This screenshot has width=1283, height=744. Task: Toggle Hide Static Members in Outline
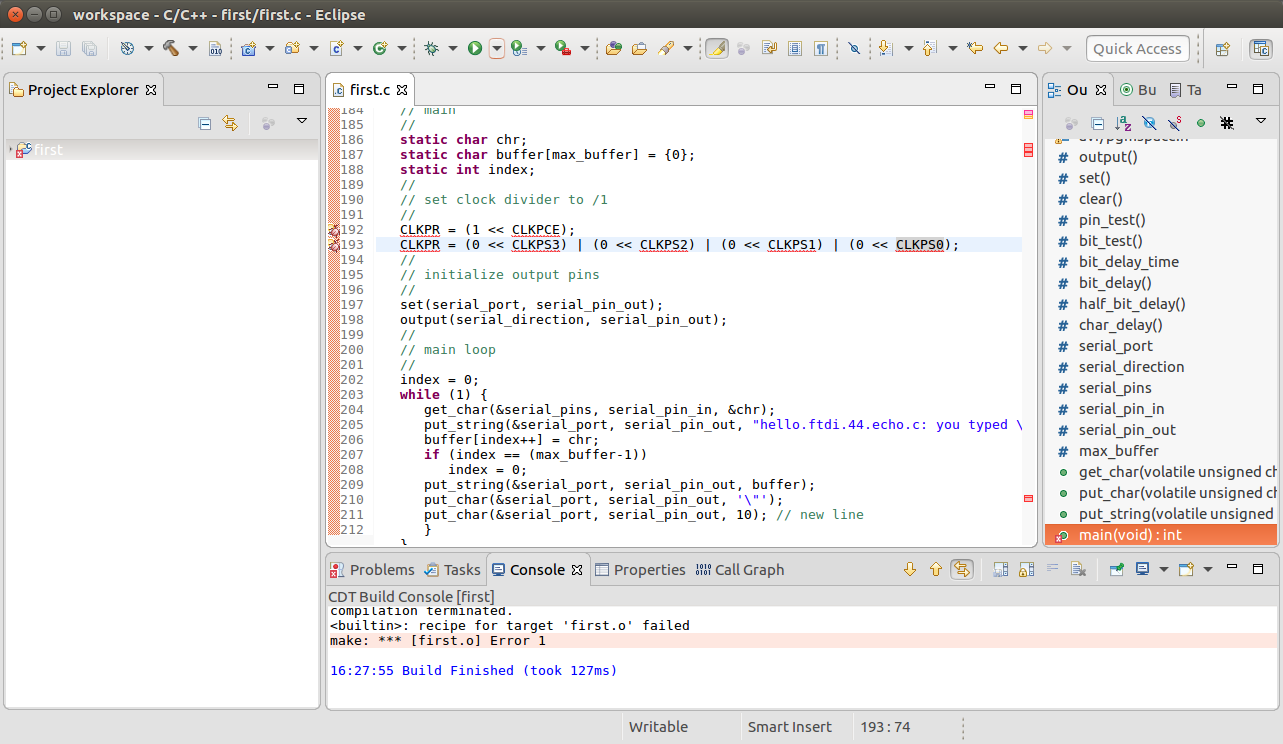(1175, 123)
